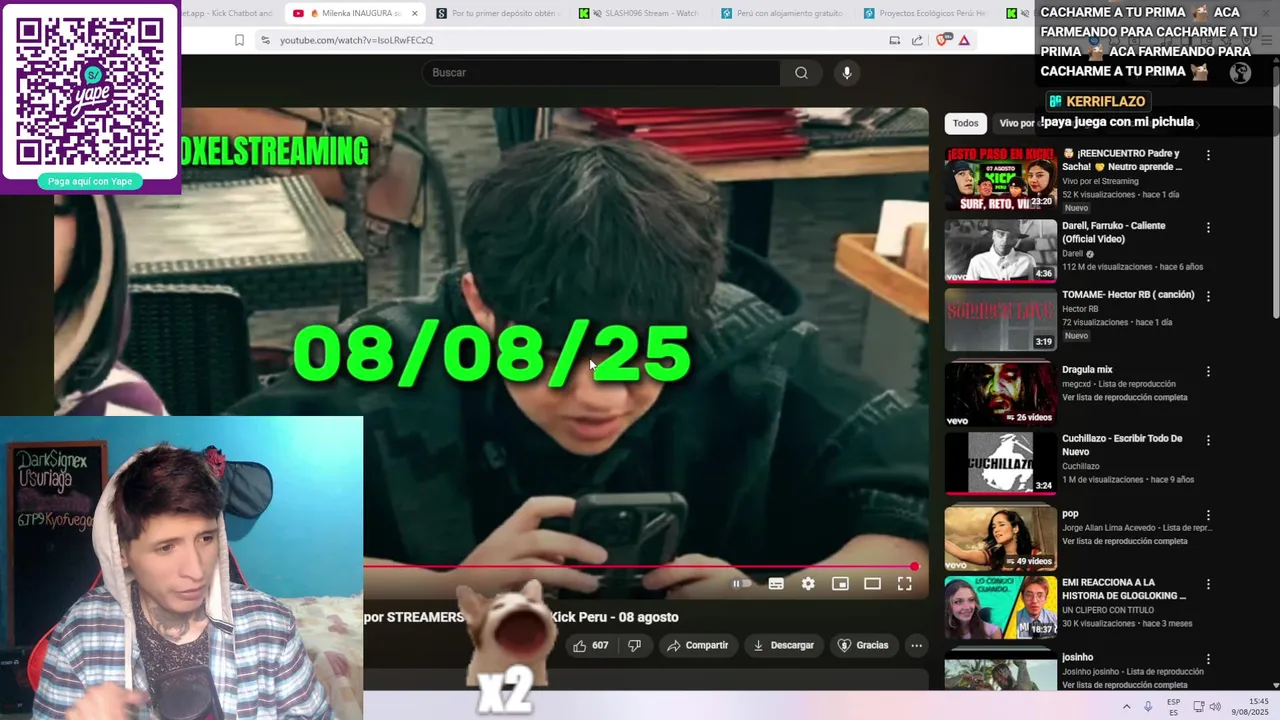Toggle subtitles/captions button in player
Image resolution: width=1280 pixels, height=720 pixels.
(x=776, y=584)
